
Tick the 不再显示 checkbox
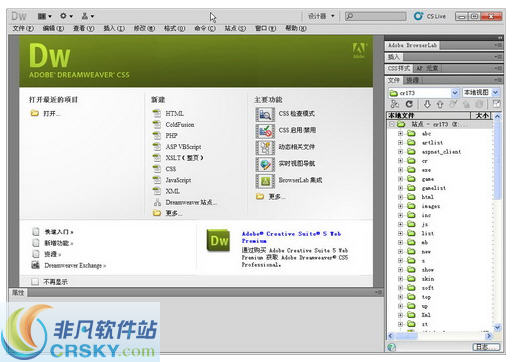[x=35, y=282]
